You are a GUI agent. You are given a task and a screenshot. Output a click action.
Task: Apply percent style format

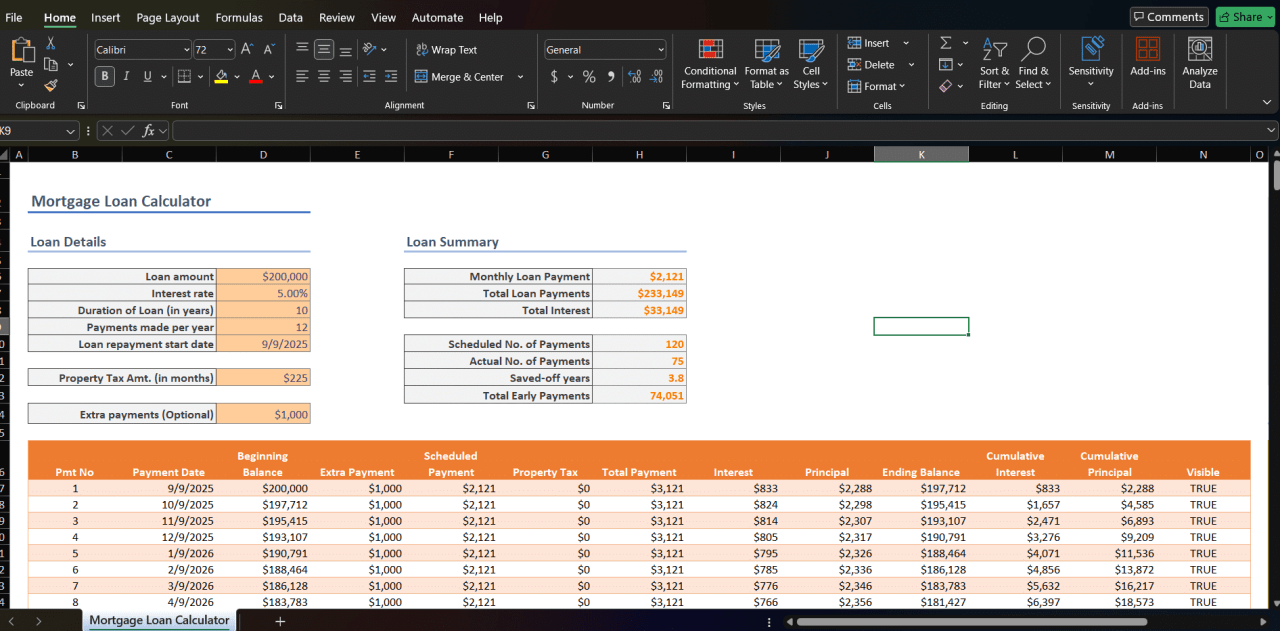pos(589,76)
